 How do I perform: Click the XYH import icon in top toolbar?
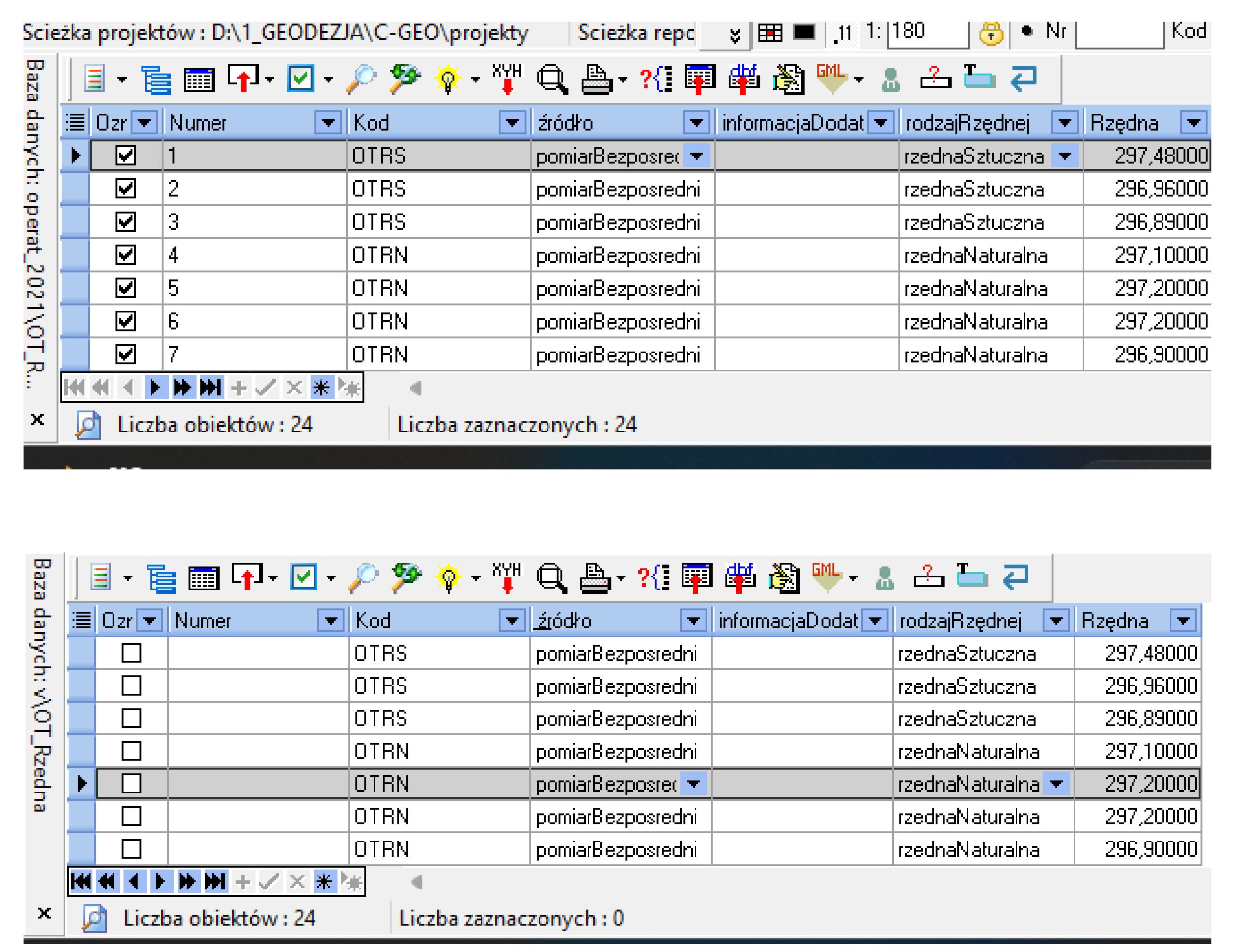pos(507,79)
